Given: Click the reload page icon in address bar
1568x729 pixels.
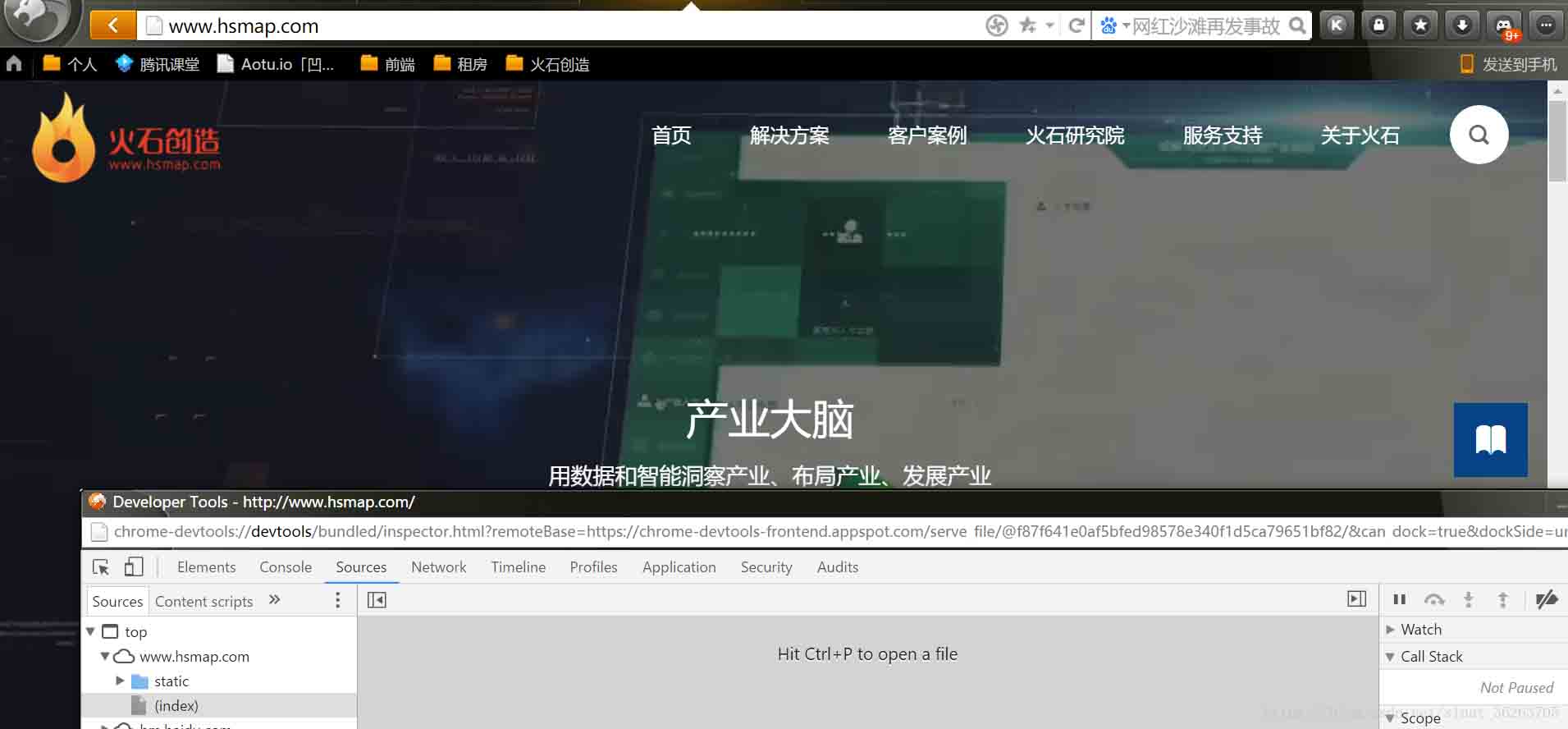Looking at the screenshot, I should [1077, 25].
